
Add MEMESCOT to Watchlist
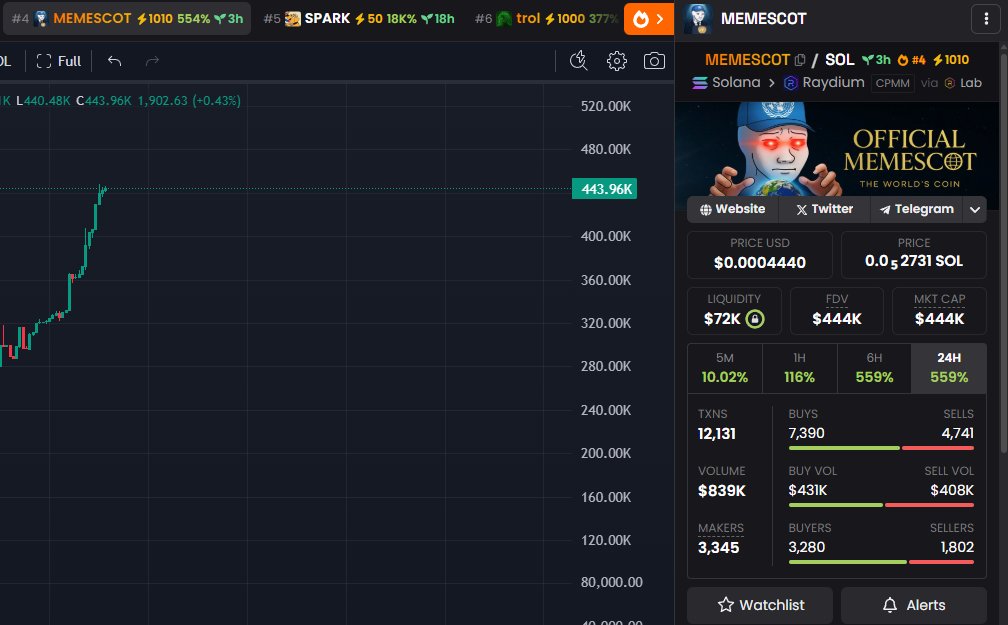click(760, 605)
